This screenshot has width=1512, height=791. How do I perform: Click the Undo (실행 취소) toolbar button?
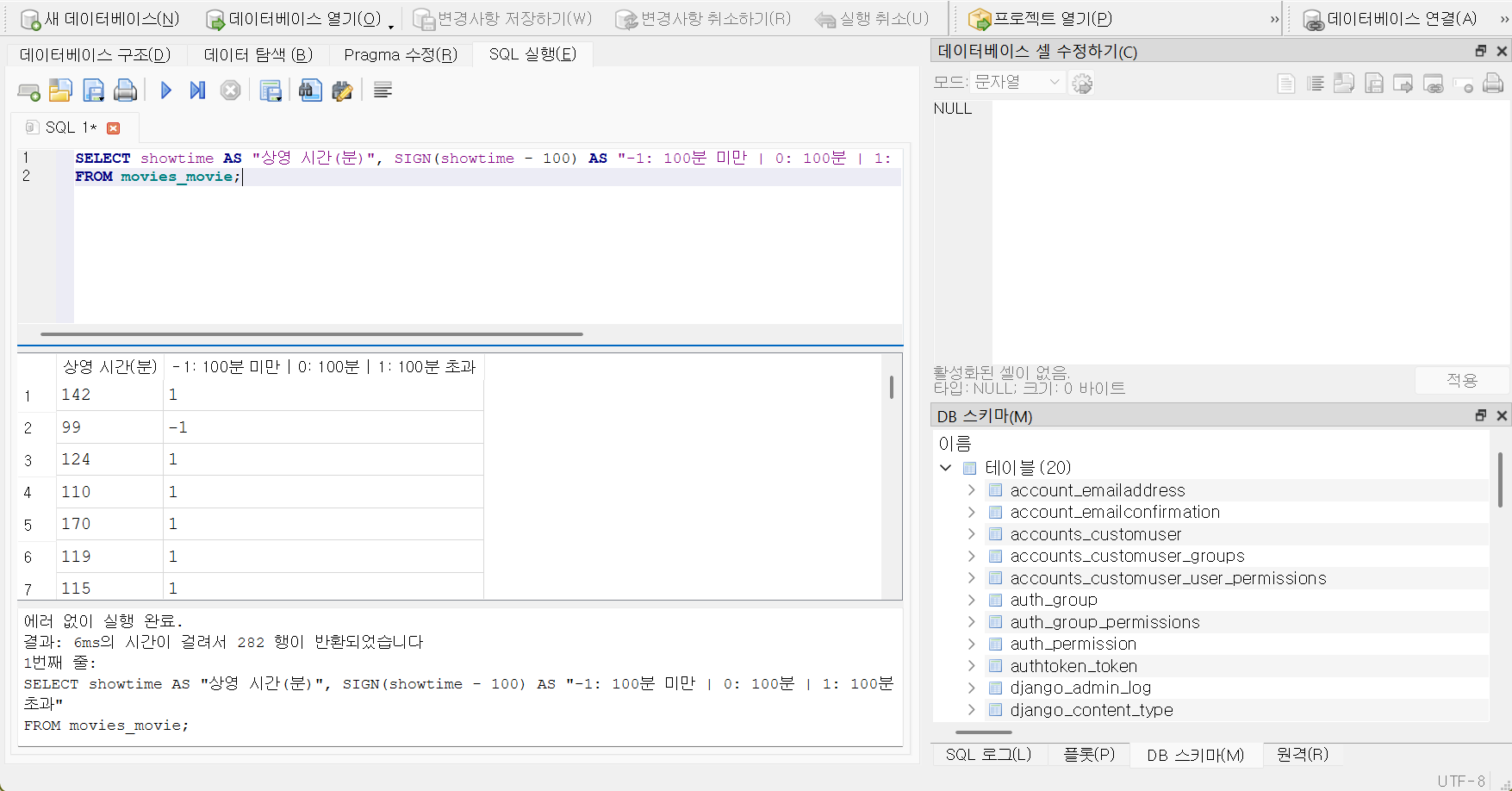[x=872, y=18]
